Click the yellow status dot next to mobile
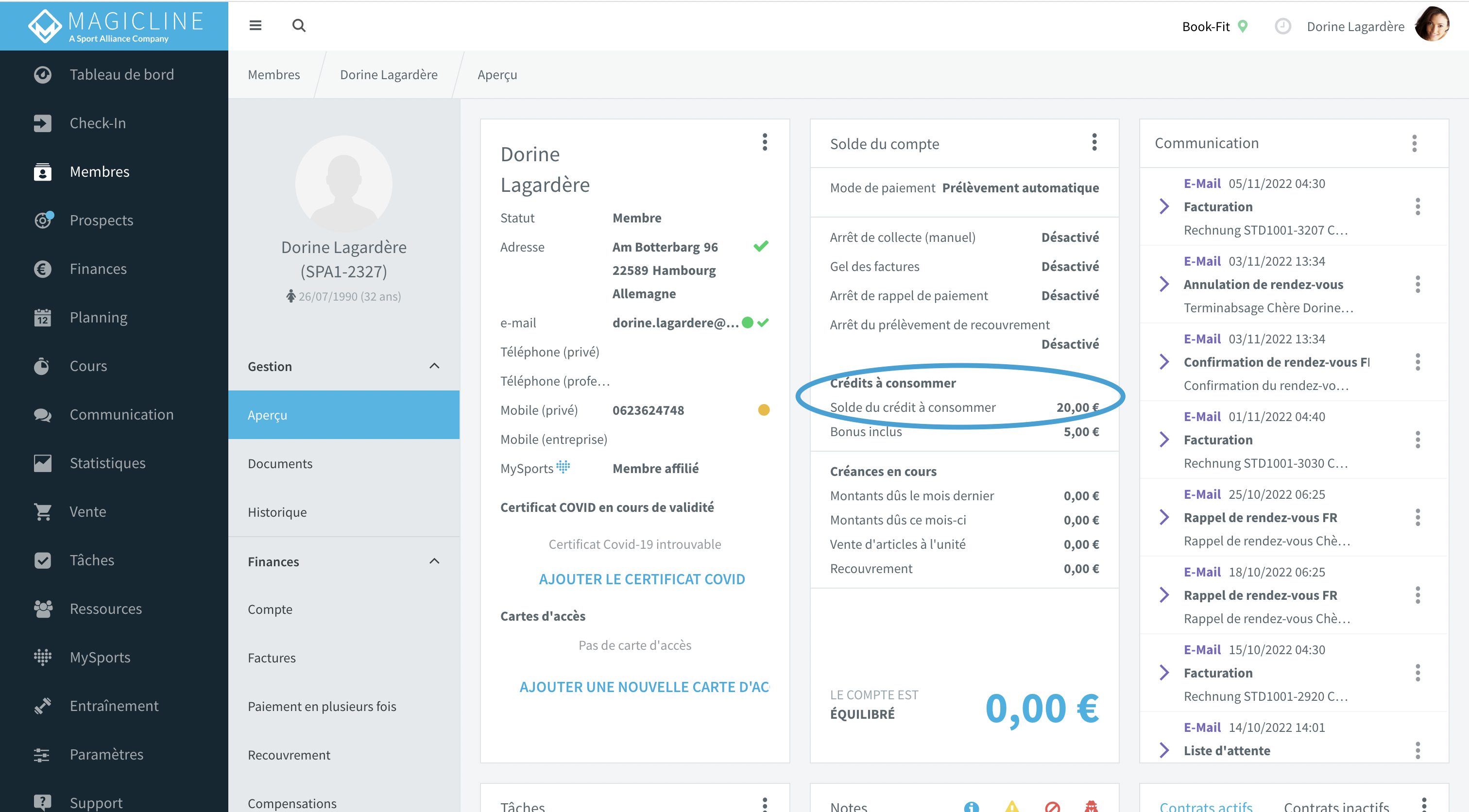1469x812 pixels. click(764, 409)
